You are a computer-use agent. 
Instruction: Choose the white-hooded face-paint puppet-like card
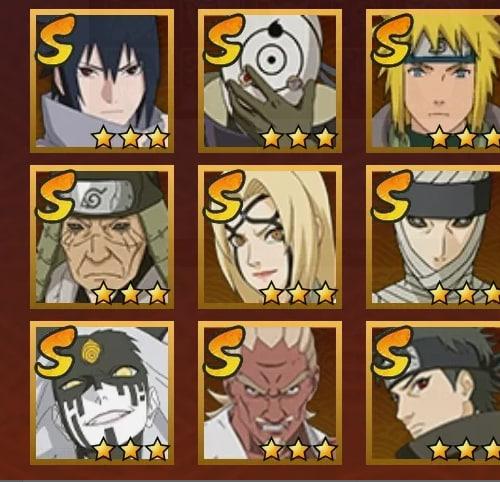click(x=102, y=393)
